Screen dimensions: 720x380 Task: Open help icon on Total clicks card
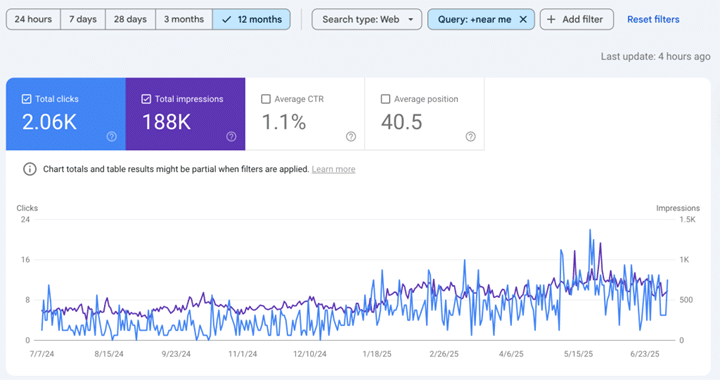pos(112,136)
